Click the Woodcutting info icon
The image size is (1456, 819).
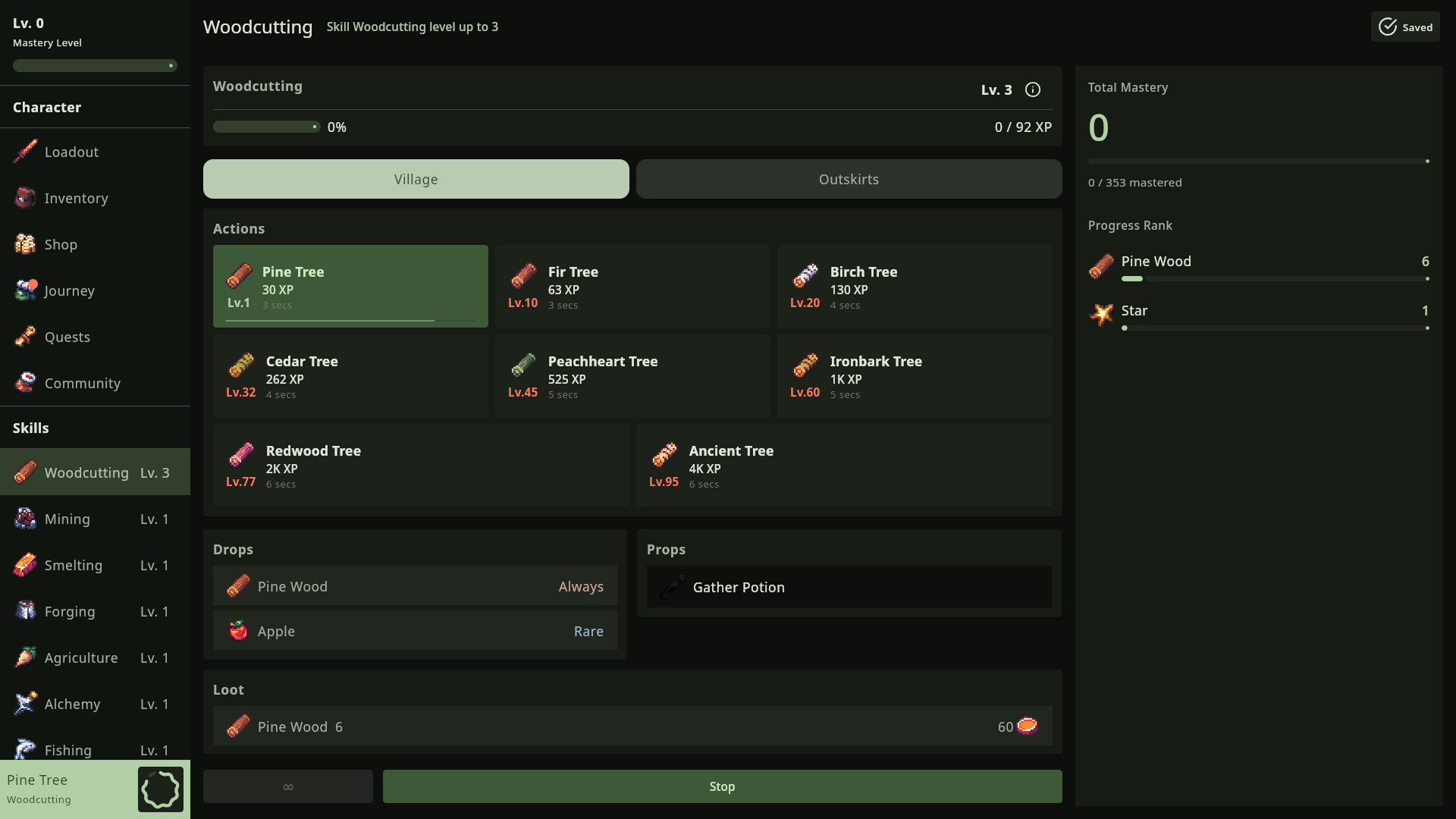point(1033,89)
